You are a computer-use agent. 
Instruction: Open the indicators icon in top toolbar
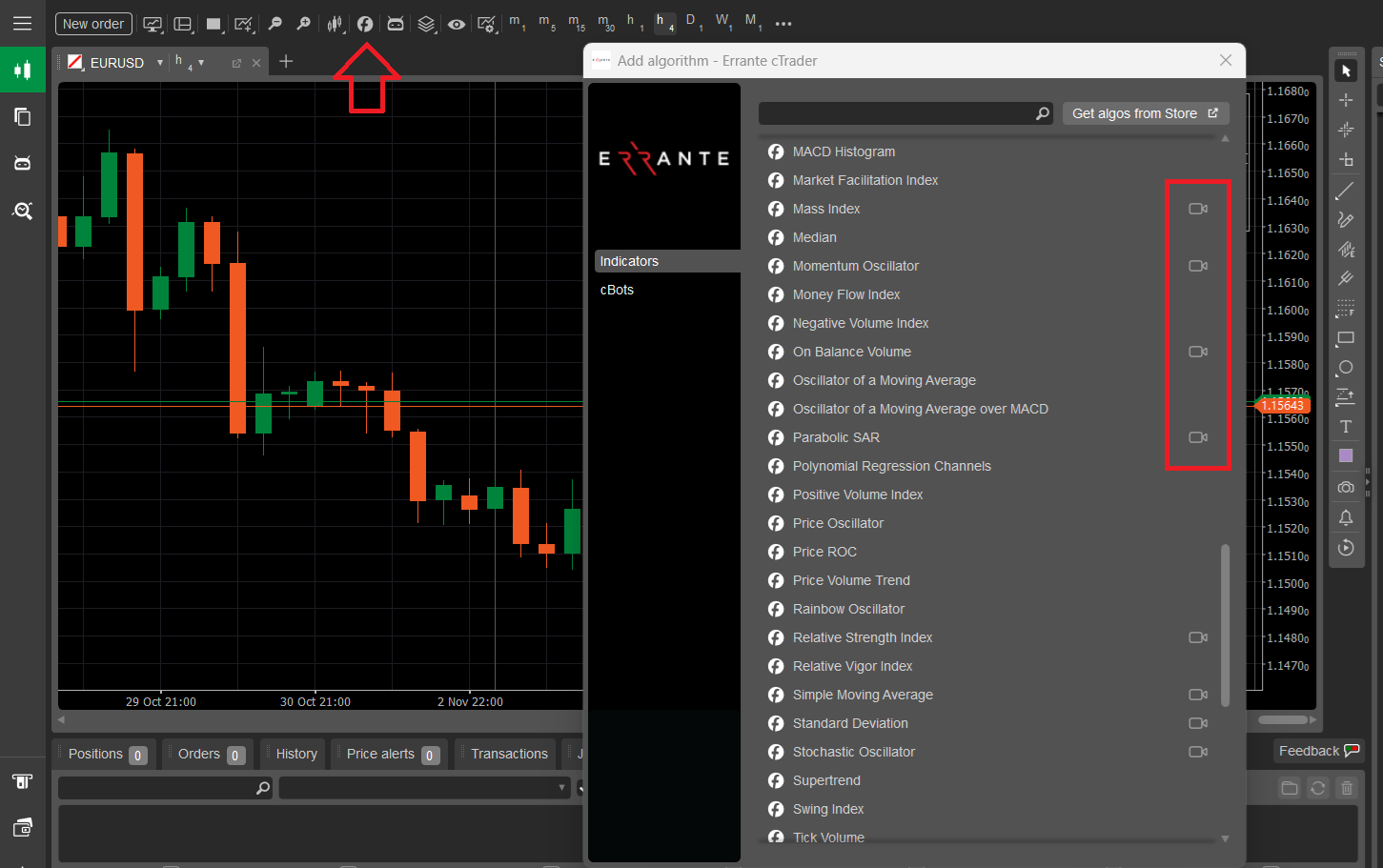(x=365, y=24)
